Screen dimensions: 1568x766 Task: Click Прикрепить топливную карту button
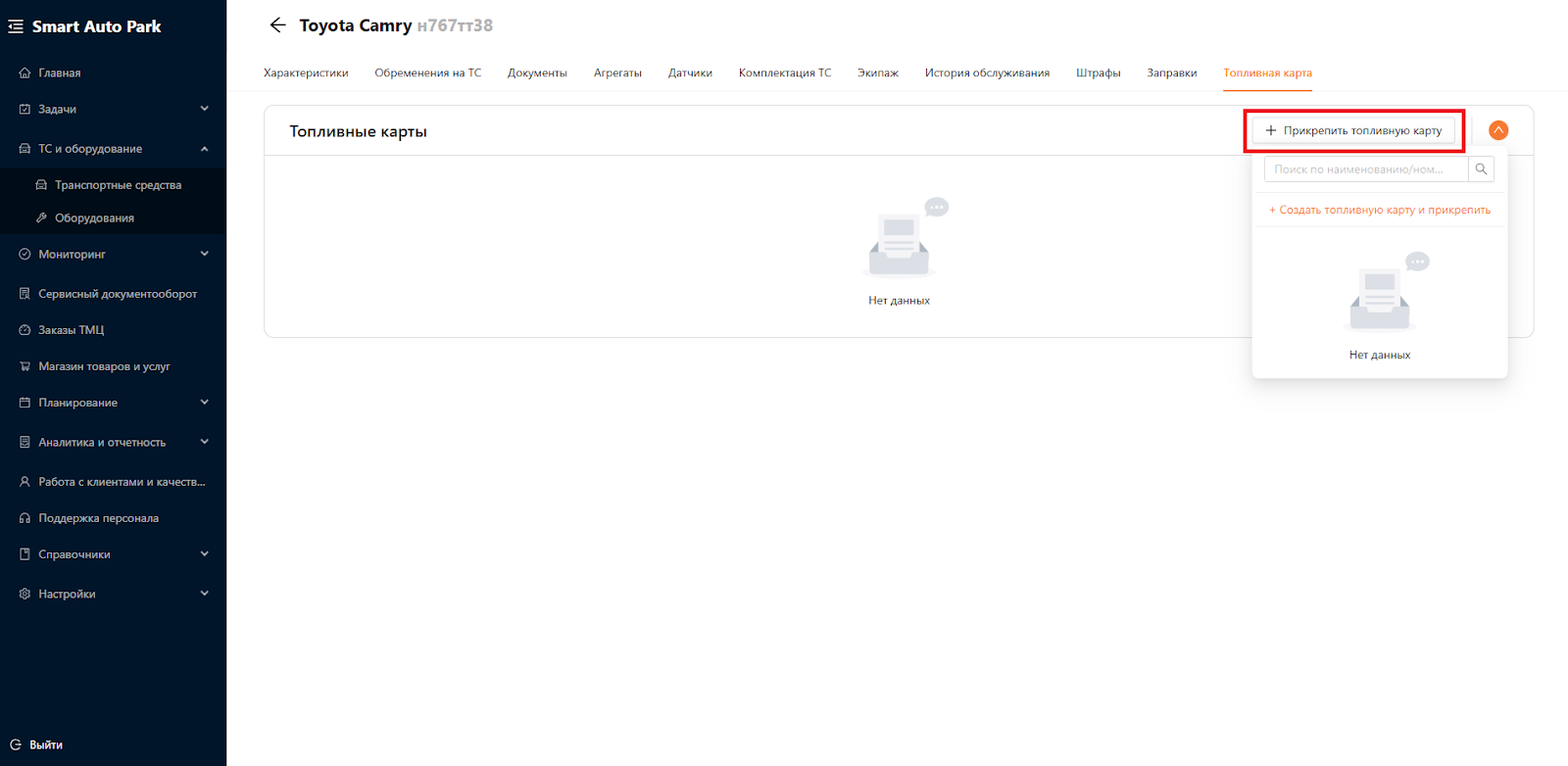(x=1353, y=130)
